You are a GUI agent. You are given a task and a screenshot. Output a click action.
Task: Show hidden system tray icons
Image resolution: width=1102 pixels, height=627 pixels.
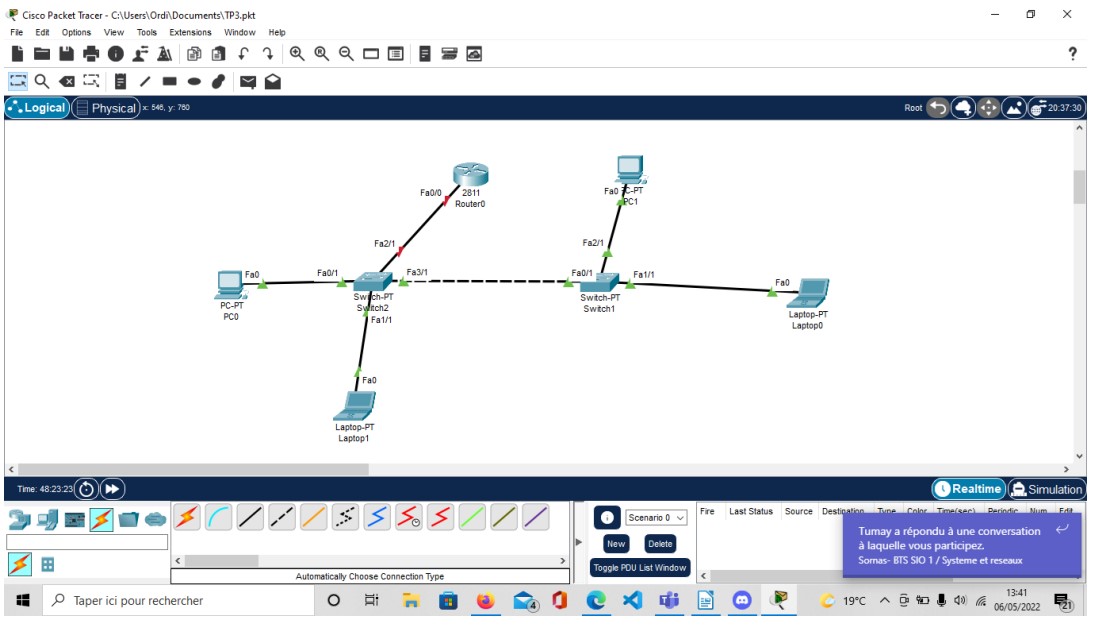coord(884,601)
